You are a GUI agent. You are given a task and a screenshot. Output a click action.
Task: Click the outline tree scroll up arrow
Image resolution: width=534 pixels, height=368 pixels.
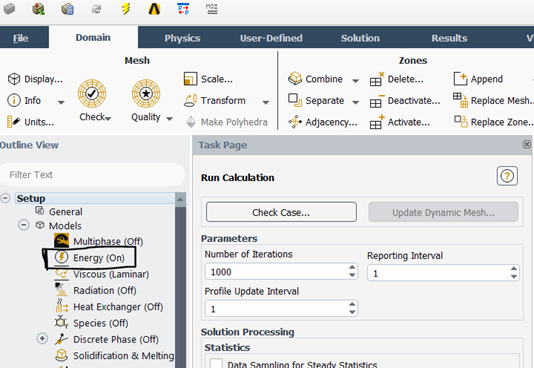point(180,199)
